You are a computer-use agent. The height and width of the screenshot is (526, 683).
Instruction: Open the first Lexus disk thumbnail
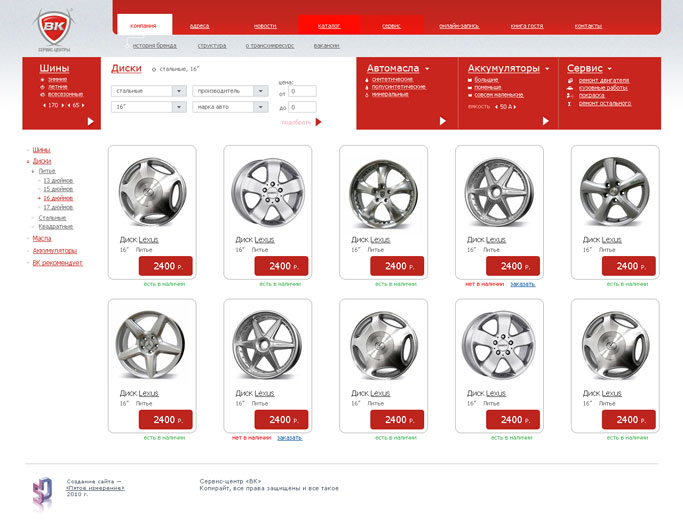coord(152,192)
